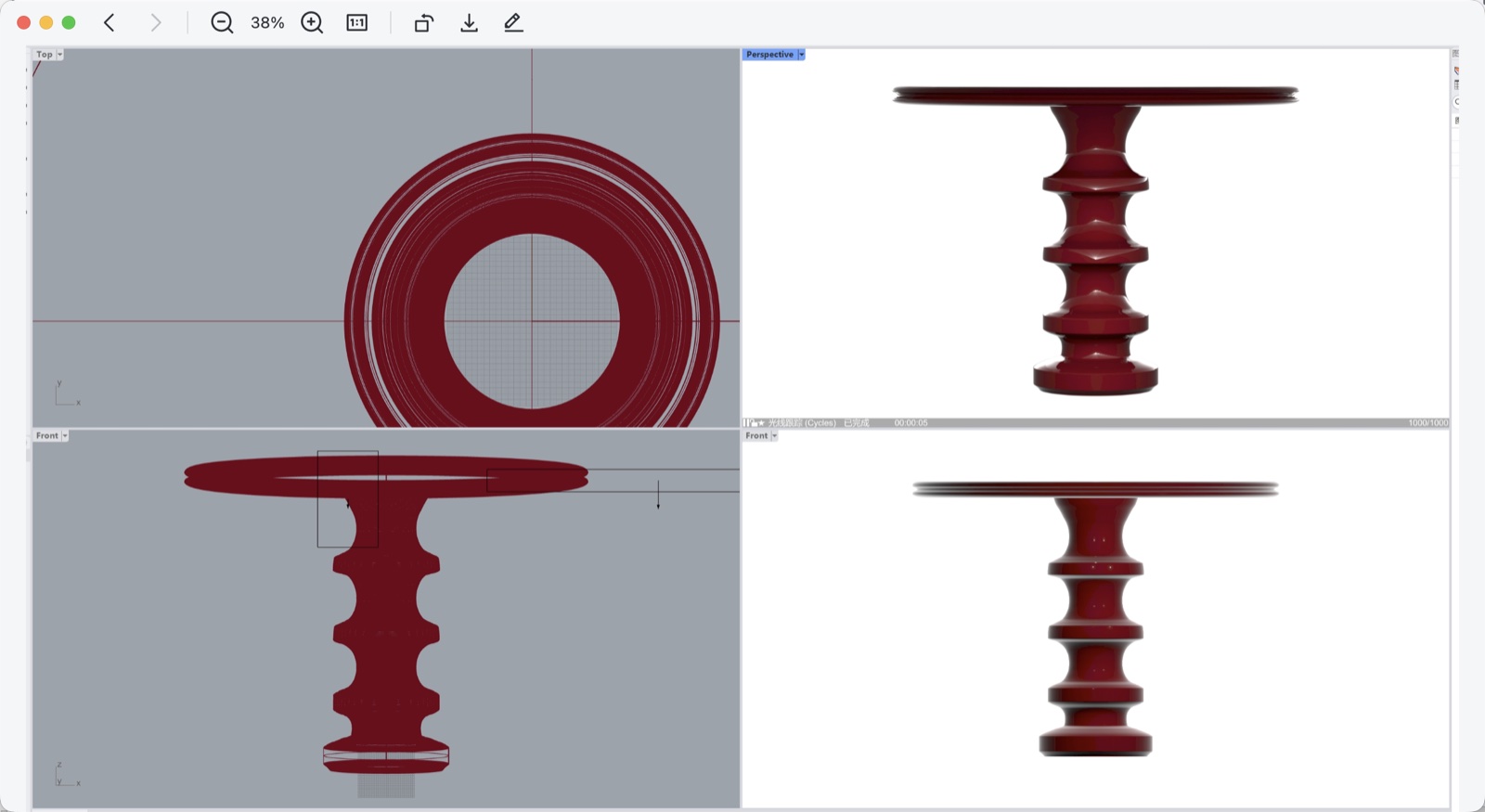Select the Top viewport label

coord(45,55)
